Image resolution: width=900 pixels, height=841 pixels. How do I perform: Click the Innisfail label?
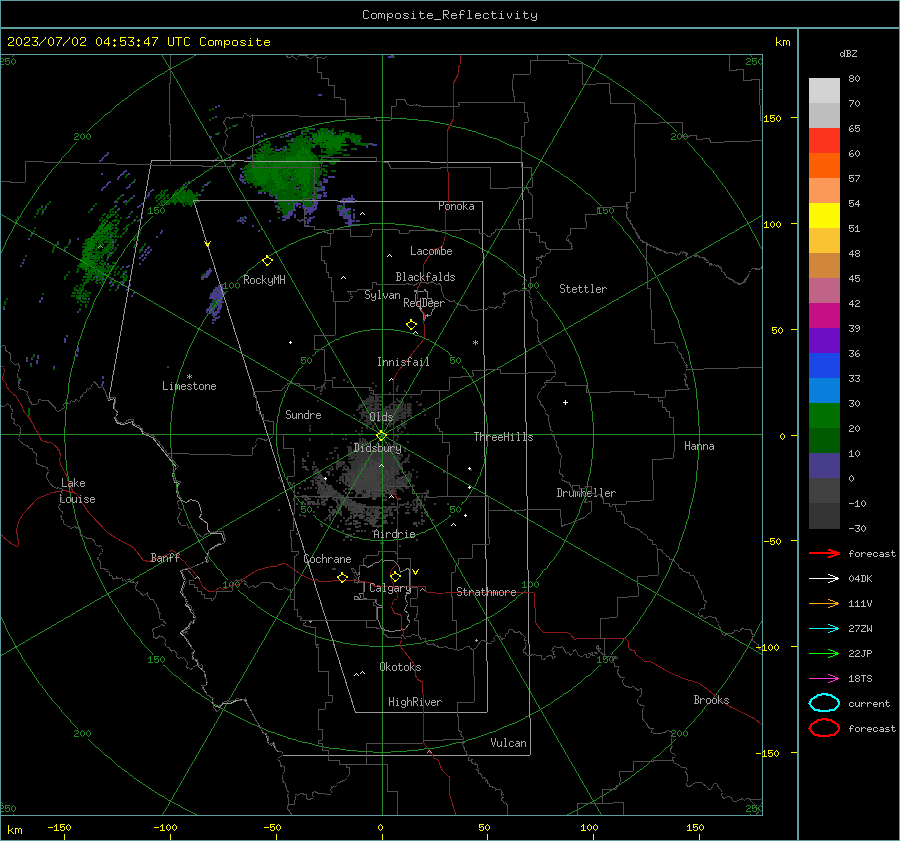403,362
